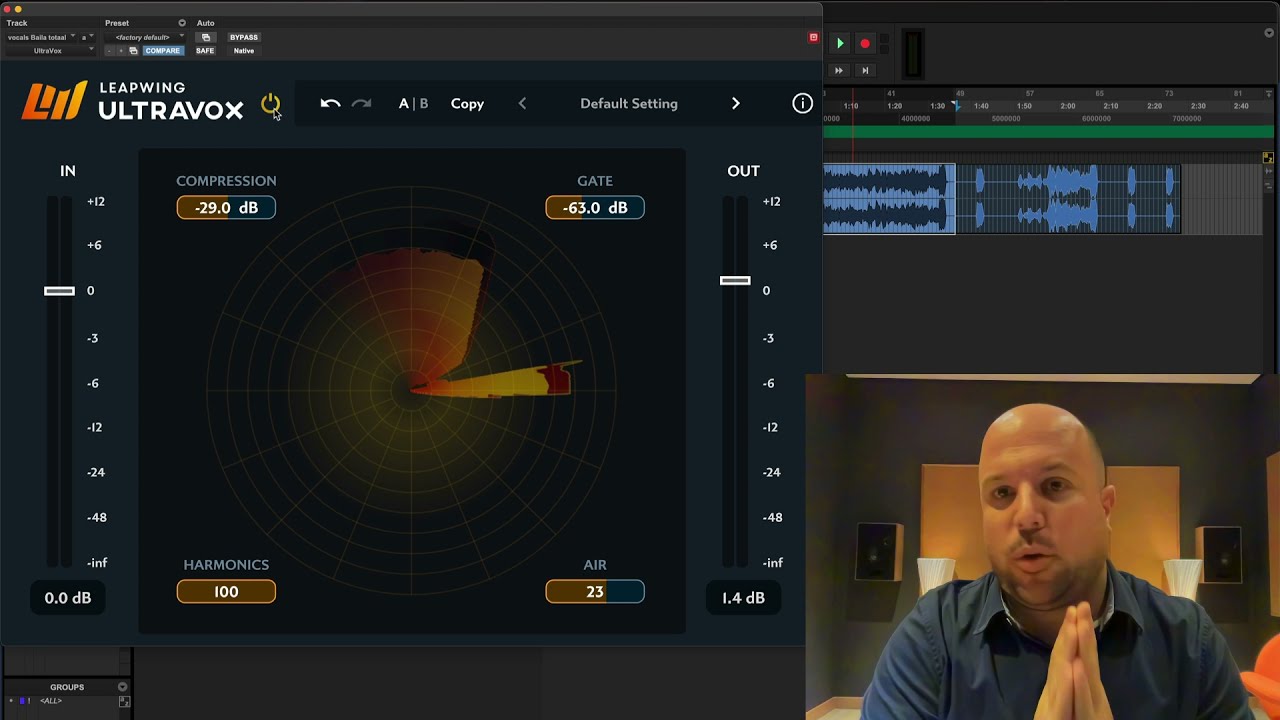Screen dimensions: 1280x720
Task: Toggle the BYPASS button
Action: [244, 37]
